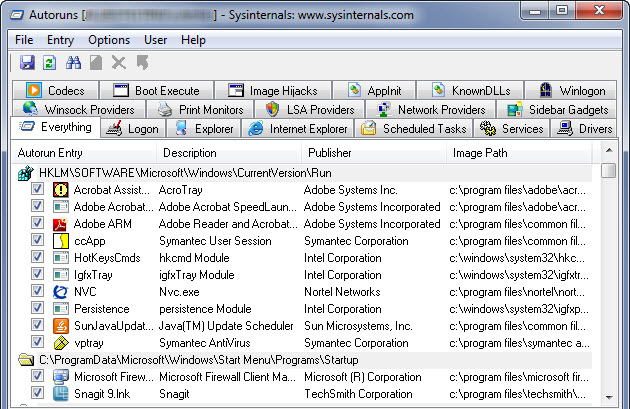This screenshot has height=409, width=630.
Task: Open the AppInit tab
Action: (x=374, y=90)
